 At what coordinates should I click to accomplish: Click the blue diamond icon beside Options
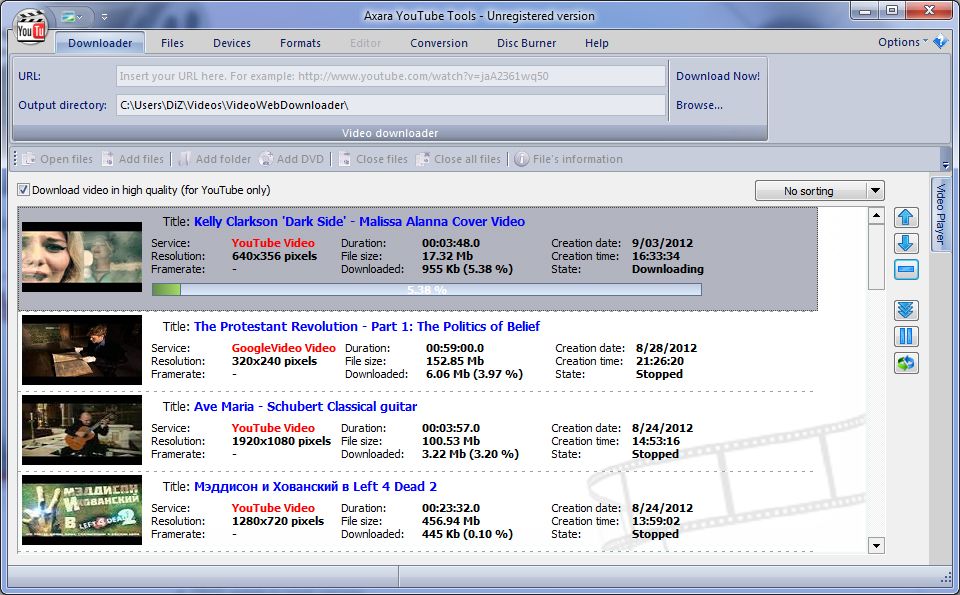coord(940,42)
